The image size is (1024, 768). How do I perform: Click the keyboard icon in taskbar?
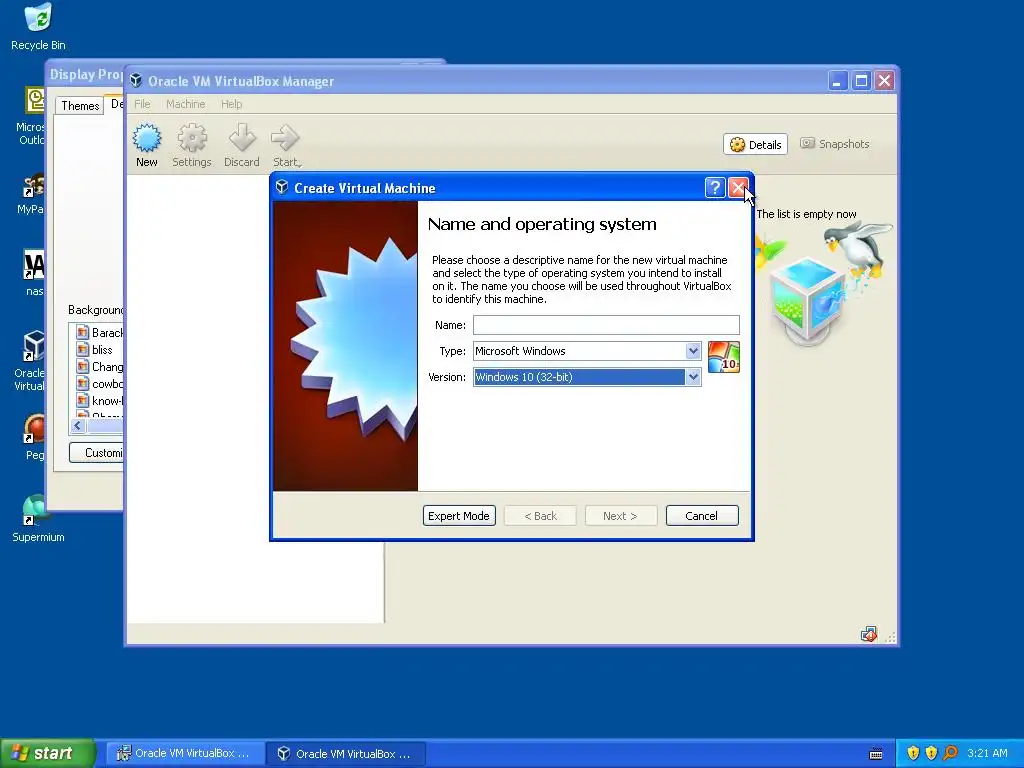[x=876, y=754]
